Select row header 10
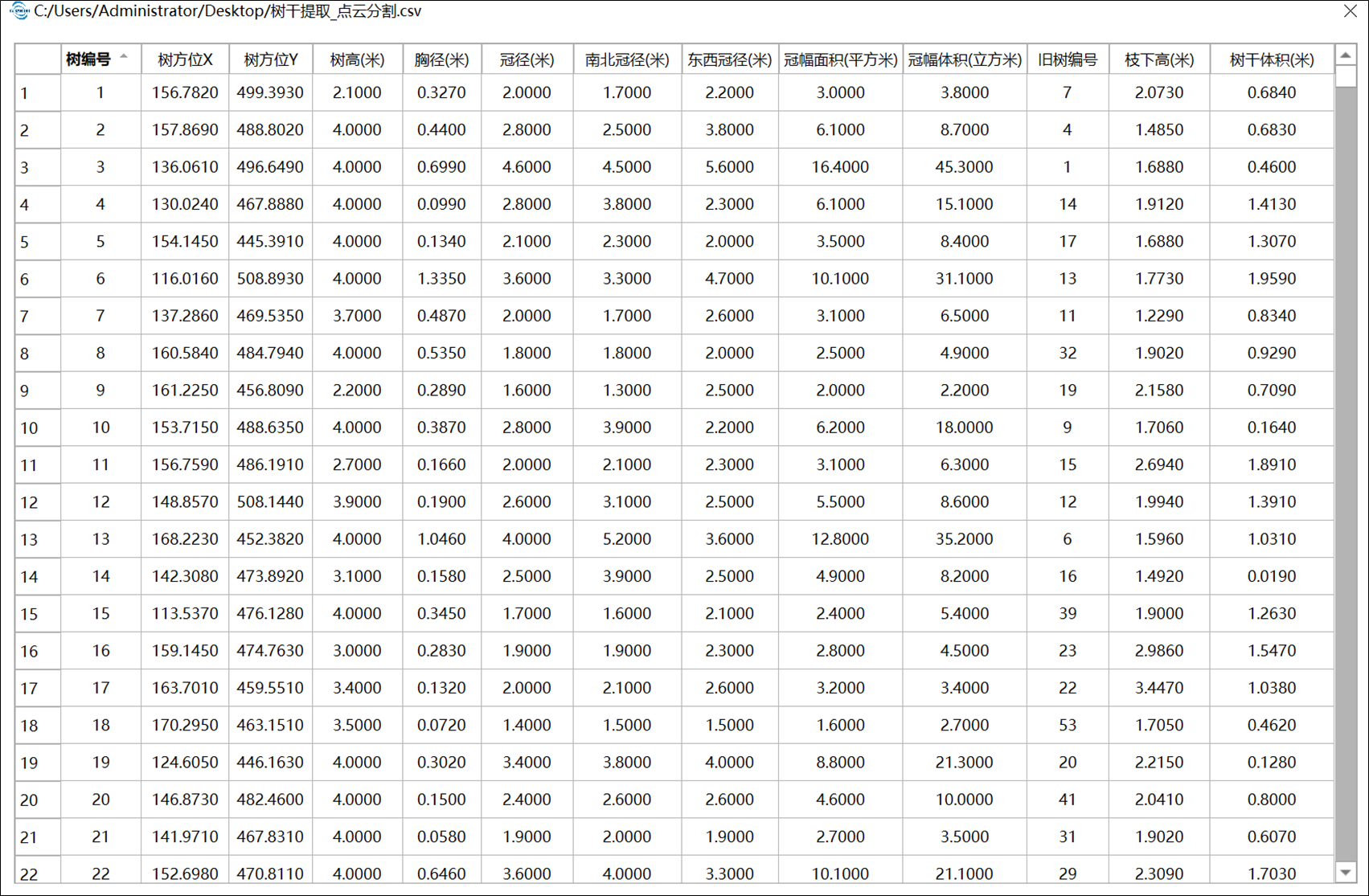 coord(37,428)
